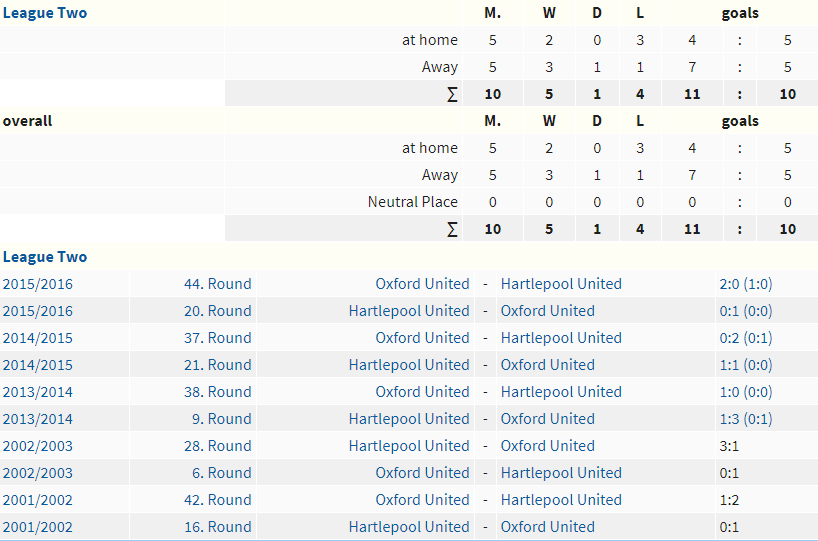818x541 pixels.
Task: View the 1:1 (0:0) result
Action: pyautogui.click(x=745, y=365)
